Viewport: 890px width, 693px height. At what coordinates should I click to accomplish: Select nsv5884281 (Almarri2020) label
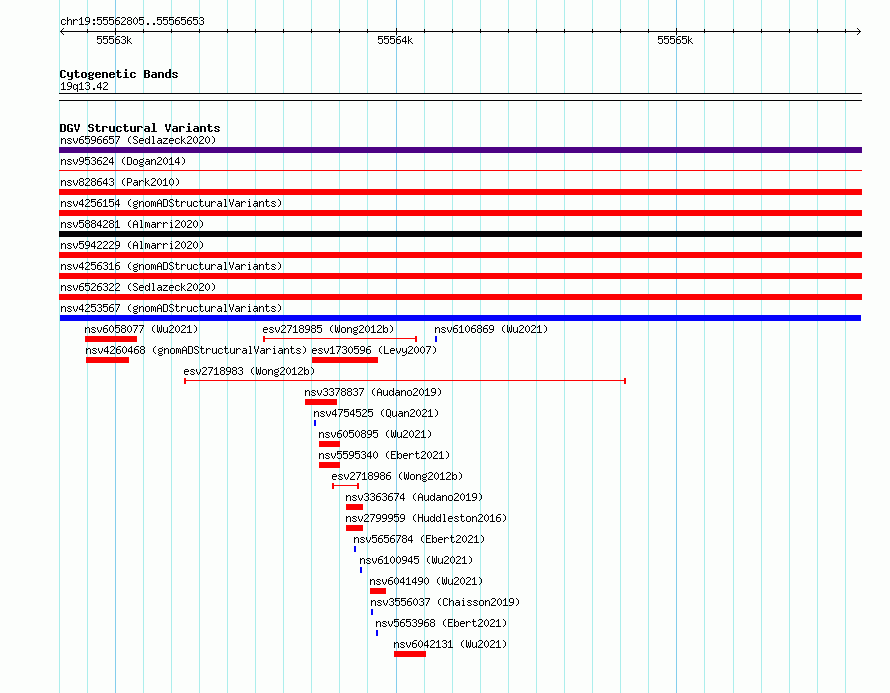pos(132,224)
